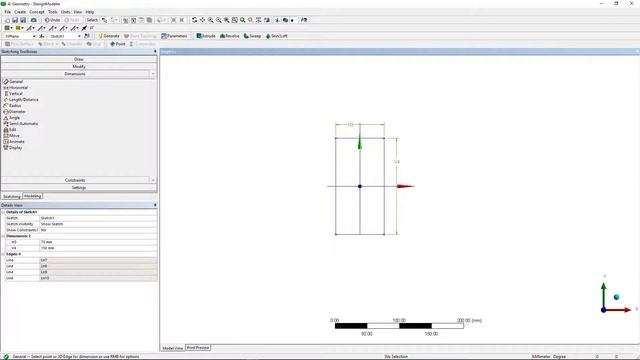Image resolution: width=640 pixels, height=360 pixels.
Task: Switch to the Sketching tab
Action: [x=11, y=196]
